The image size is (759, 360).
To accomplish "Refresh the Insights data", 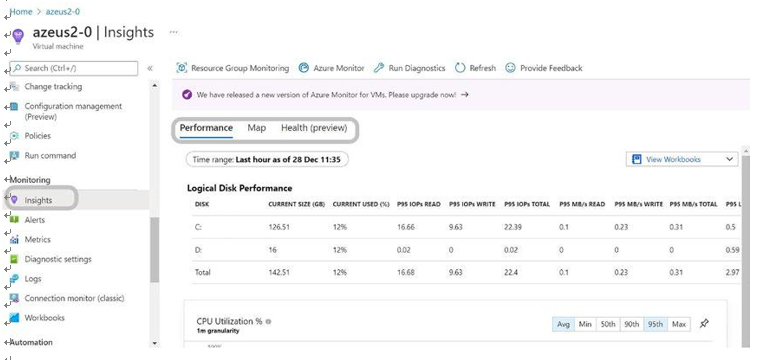I will point(475,68).
